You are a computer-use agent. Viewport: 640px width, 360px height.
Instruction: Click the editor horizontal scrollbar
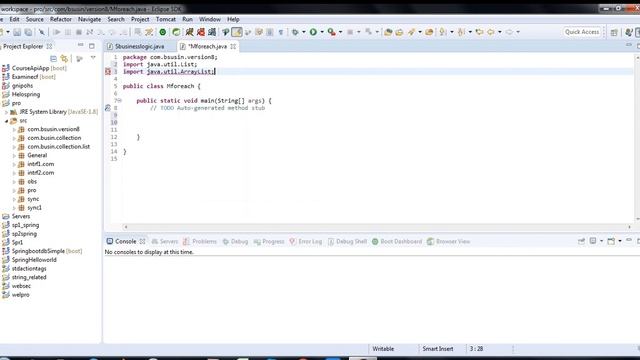pyautogui.click(x=378, y=227)
